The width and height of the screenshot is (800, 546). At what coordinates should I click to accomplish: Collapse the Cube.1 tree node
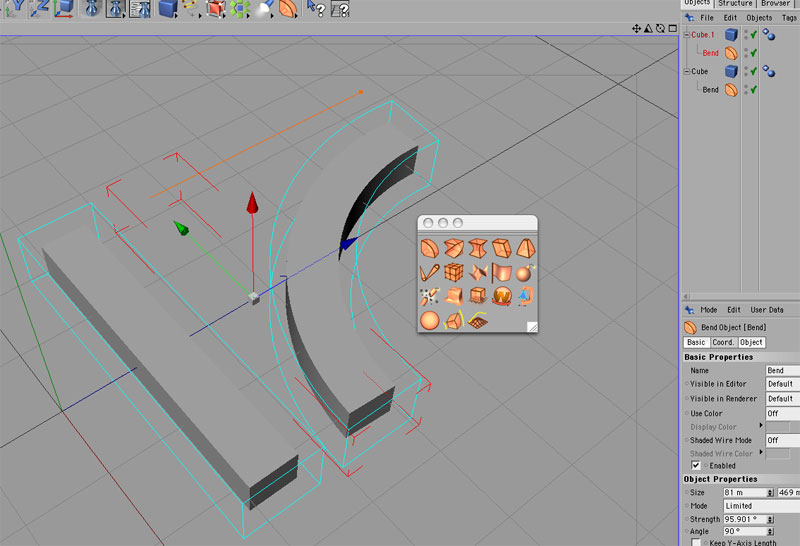coord(686,35)
